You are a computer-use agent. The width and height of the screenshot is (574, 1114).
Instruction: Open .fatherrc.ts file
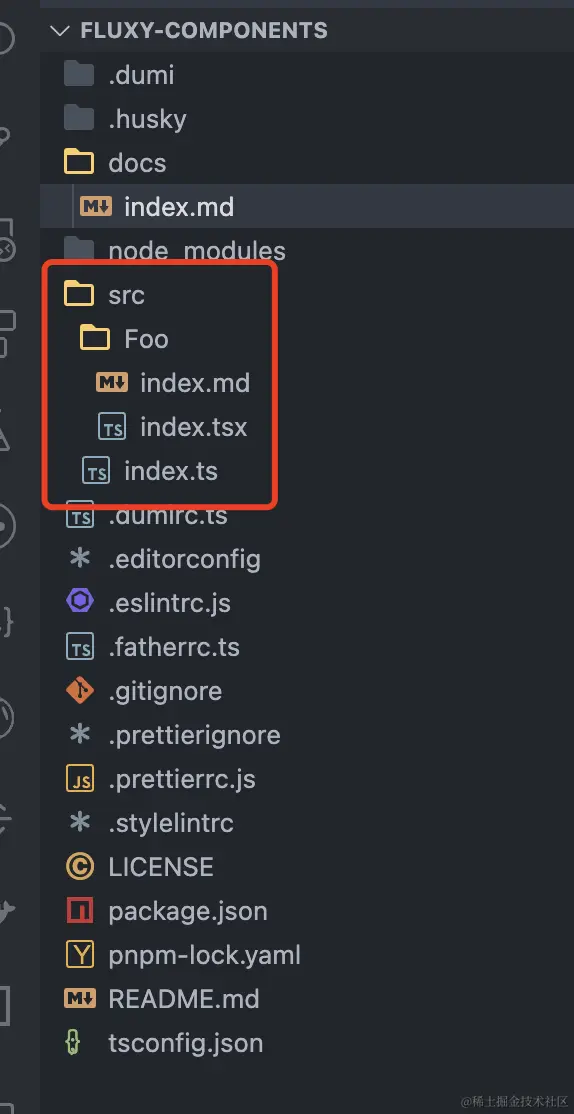tap(307, 647)
